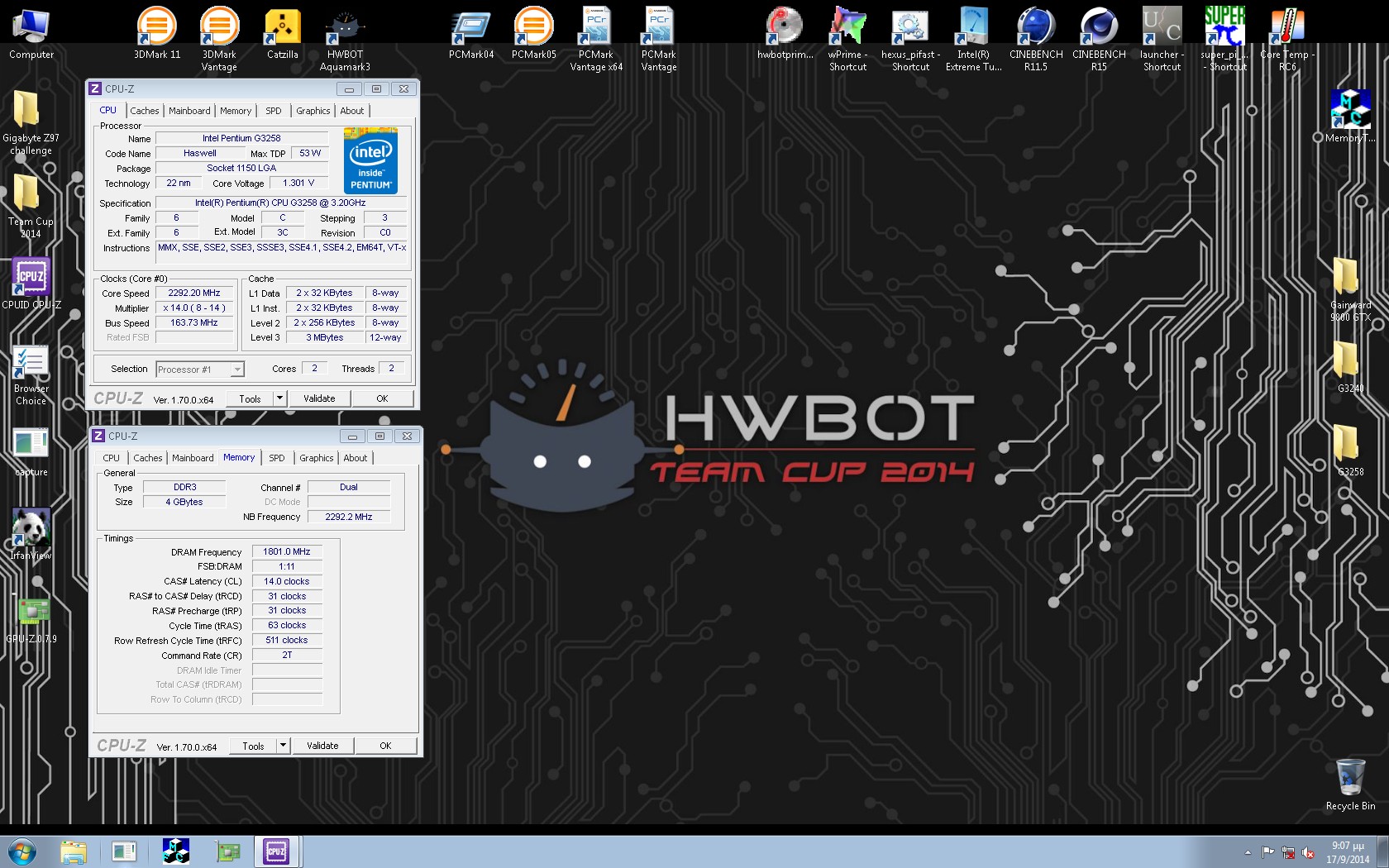
Task: Open SPD tab in lower CPU-Z window
Action: tap(277, 458)
